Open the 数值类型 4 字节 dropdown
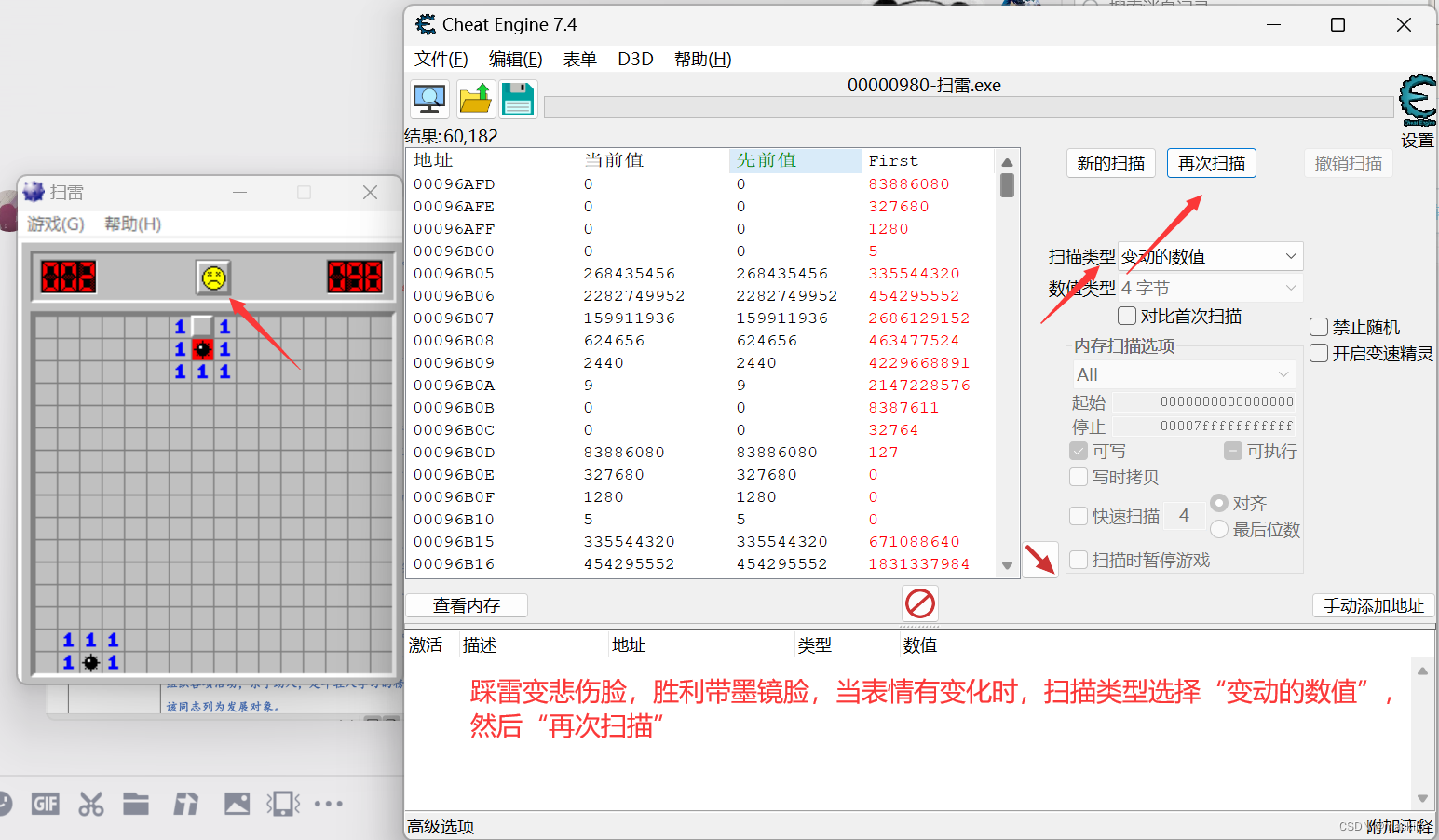This screenshot has height=840, width=1439. click(1210, 288)
